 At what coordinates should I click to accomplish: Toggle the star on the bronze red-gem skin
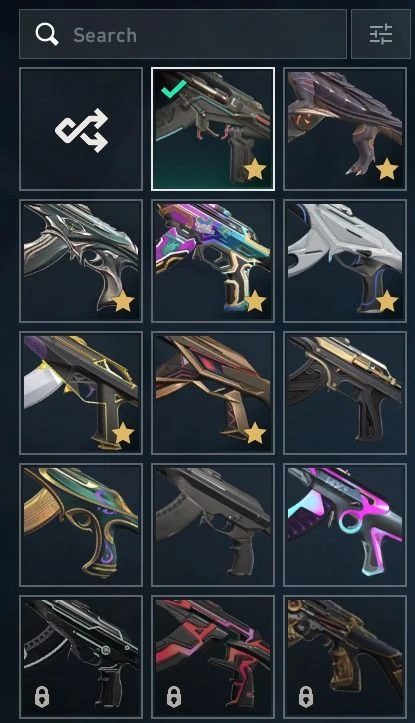255,433
